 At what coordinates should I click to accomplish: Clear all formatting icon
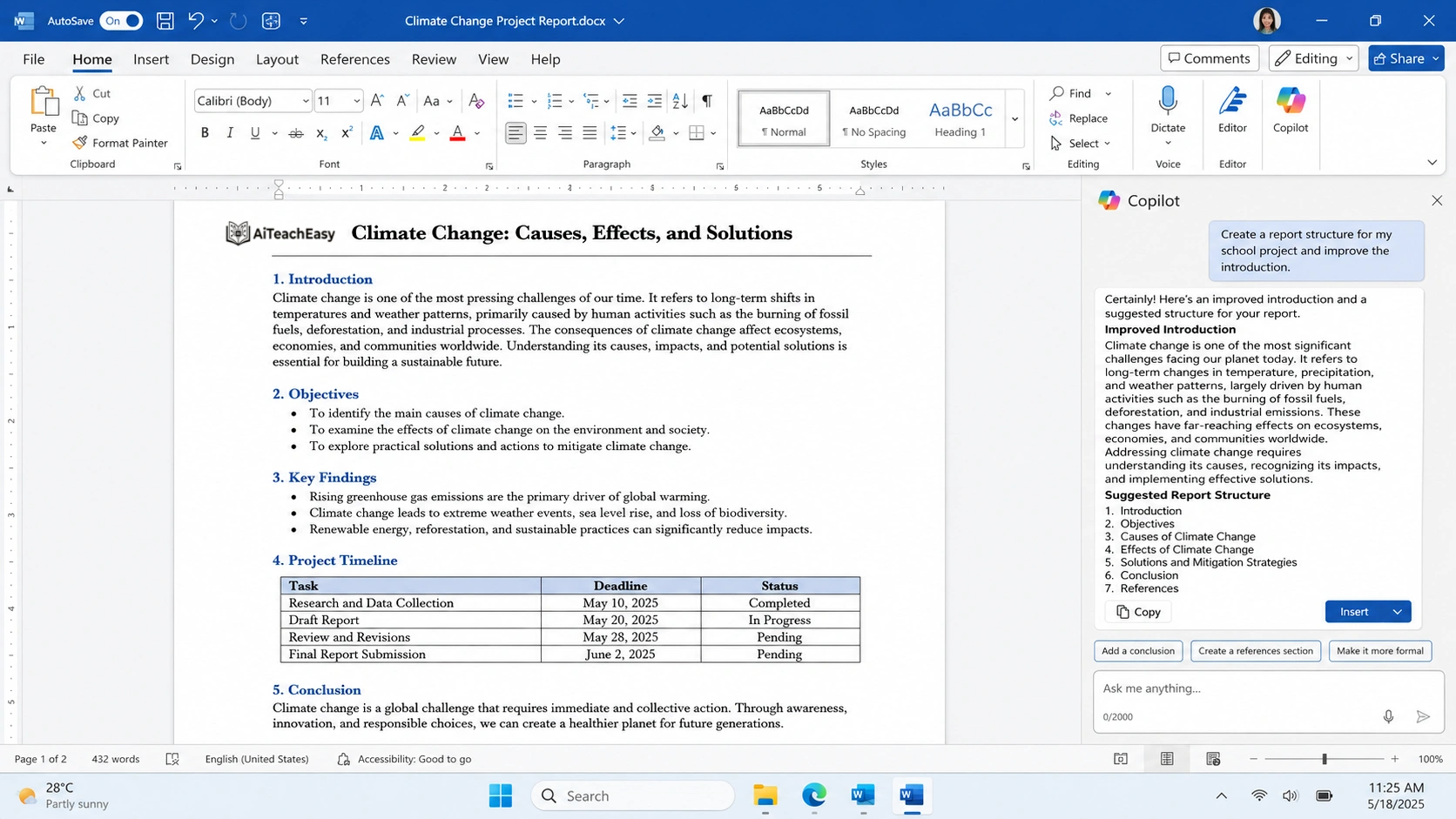(x=476, y=101)
